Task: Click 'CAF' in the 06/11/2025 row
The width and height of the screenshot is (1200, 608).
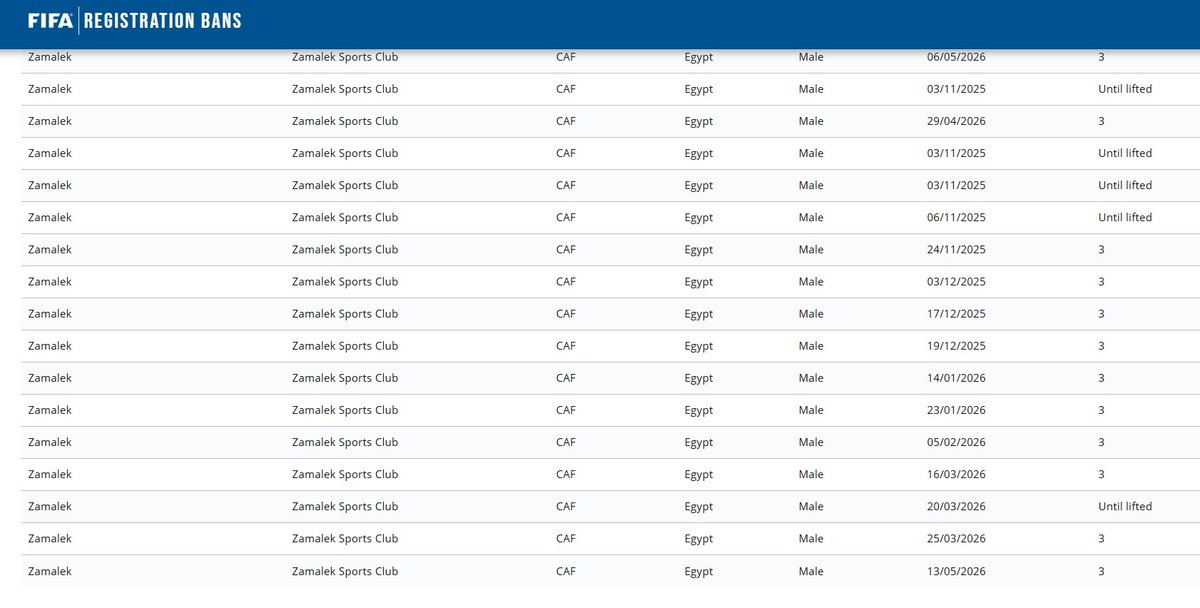Action: coord(566,217)
